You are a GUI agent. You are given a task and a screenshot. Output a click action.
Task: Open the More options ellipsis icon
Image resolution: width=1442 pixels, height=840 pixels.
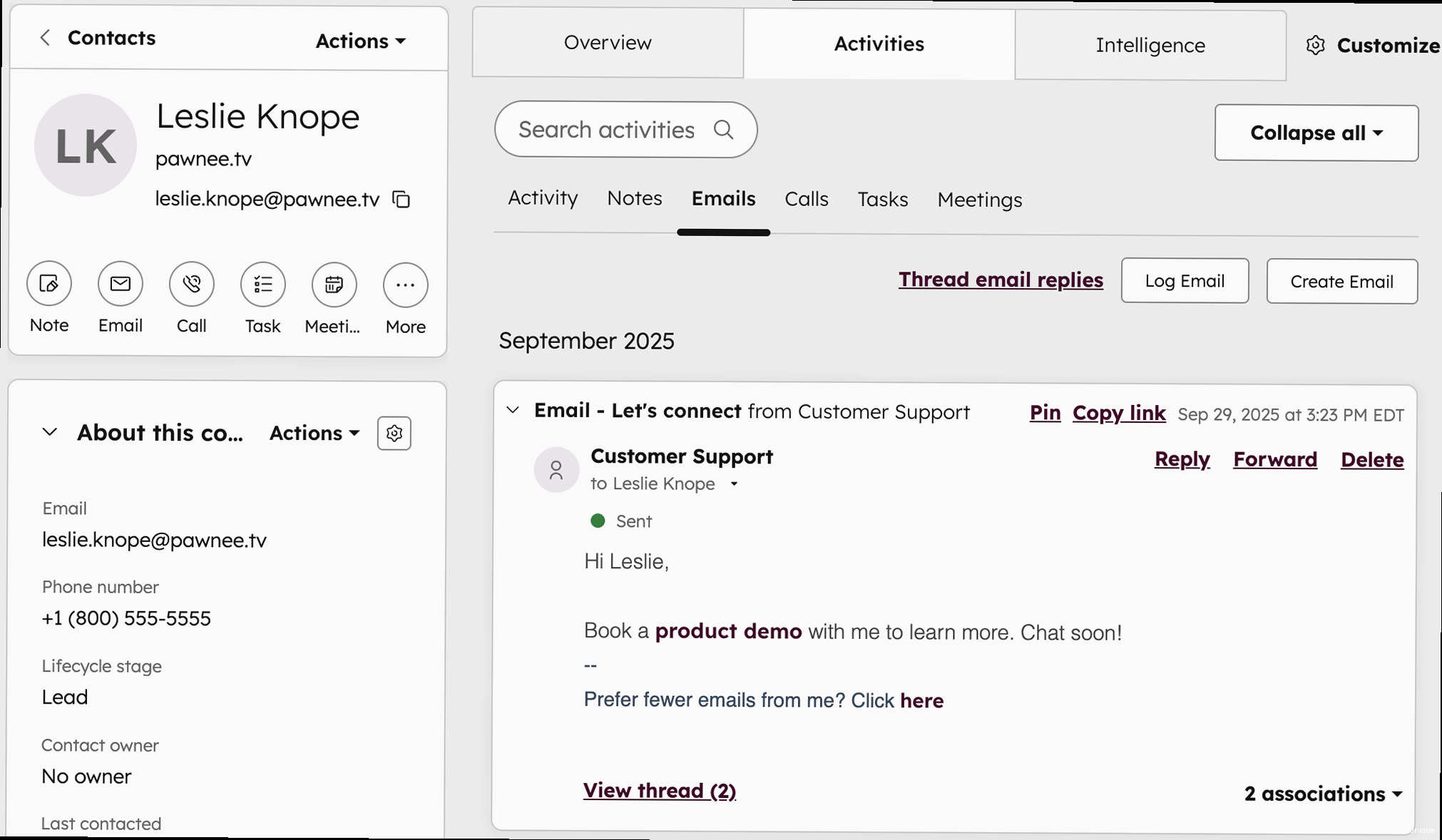coord(405,285)
